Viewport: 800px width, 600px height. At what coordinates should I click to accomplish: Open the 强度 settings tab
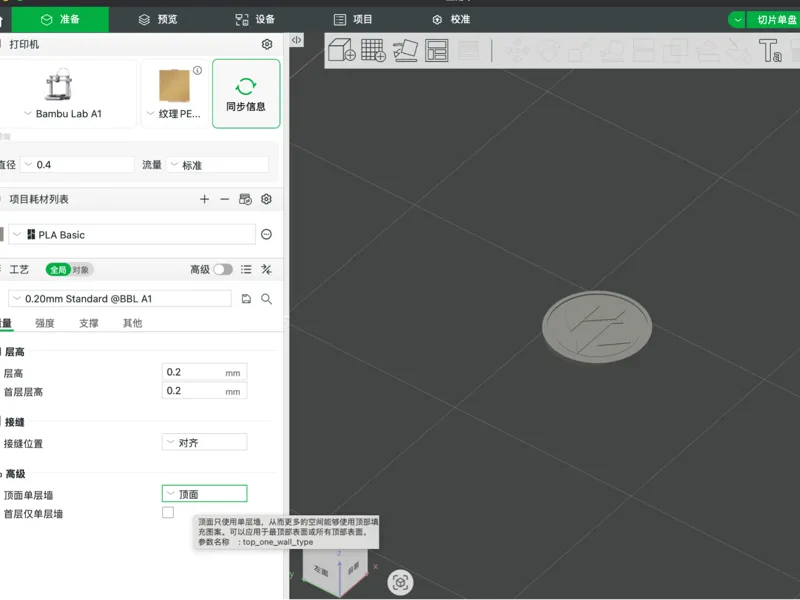[44, 323]
